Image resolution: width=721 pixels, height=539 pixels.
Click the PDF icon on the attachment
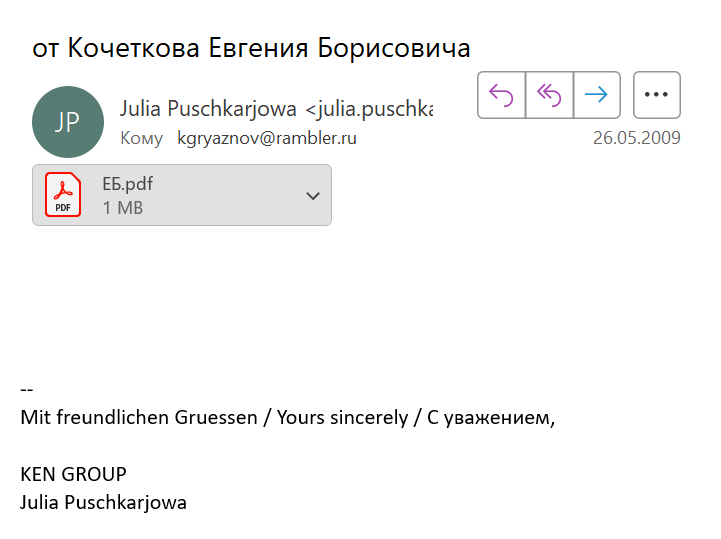[x=63, y=194]
